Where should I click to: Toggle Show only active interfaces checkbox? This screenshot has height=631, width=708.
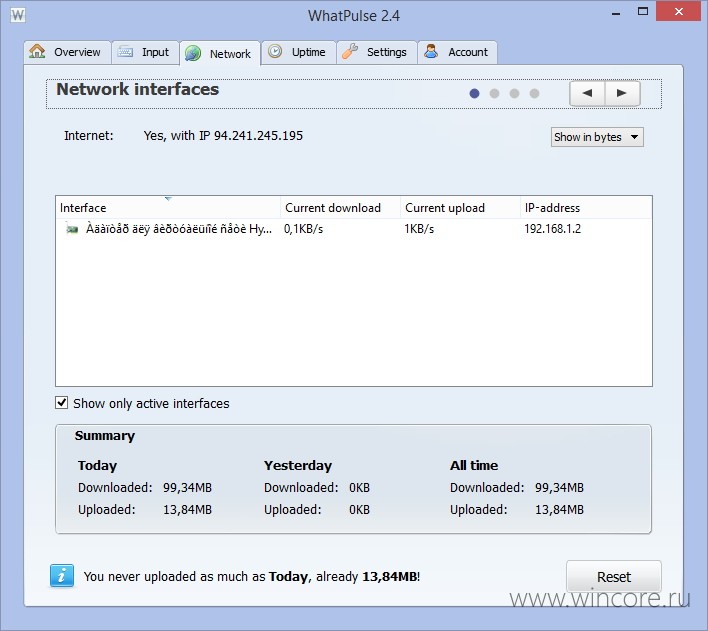tap(61, 403)
